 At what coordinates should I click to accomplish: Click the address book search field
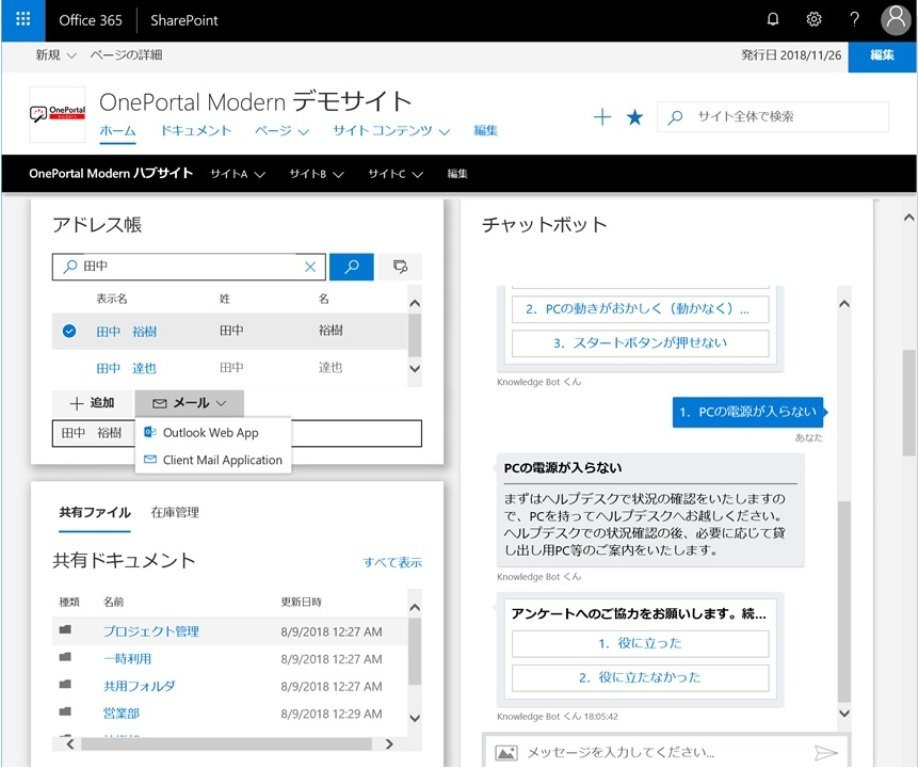[189, 267]
